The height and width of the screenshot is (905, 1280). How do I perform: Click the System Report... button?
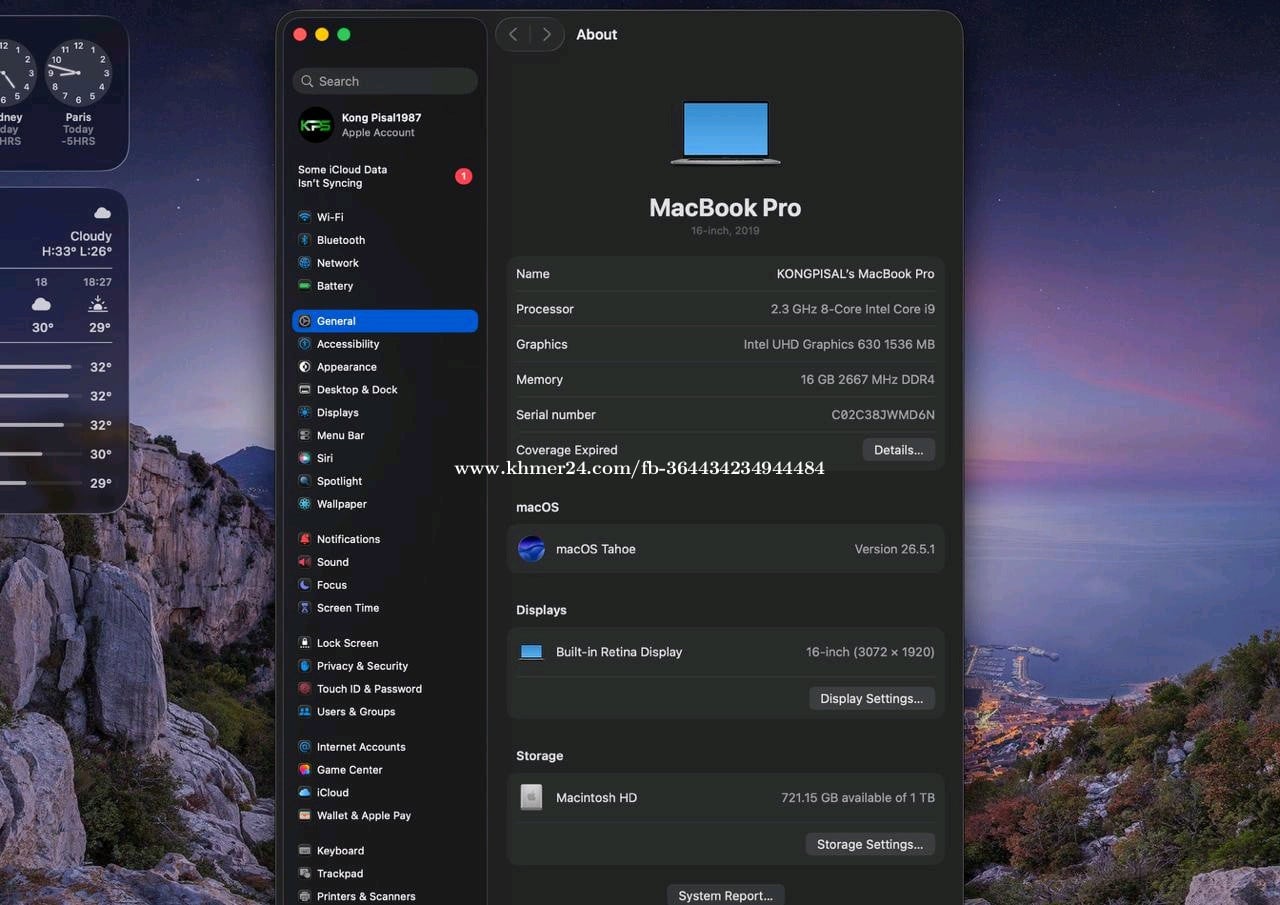pos(726,895)
